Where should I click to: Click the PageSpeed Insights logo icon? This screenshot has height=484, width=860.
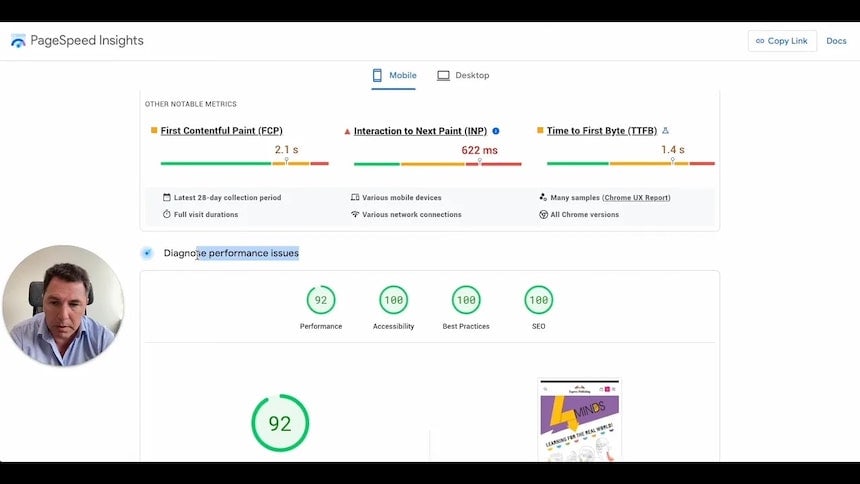18,41
